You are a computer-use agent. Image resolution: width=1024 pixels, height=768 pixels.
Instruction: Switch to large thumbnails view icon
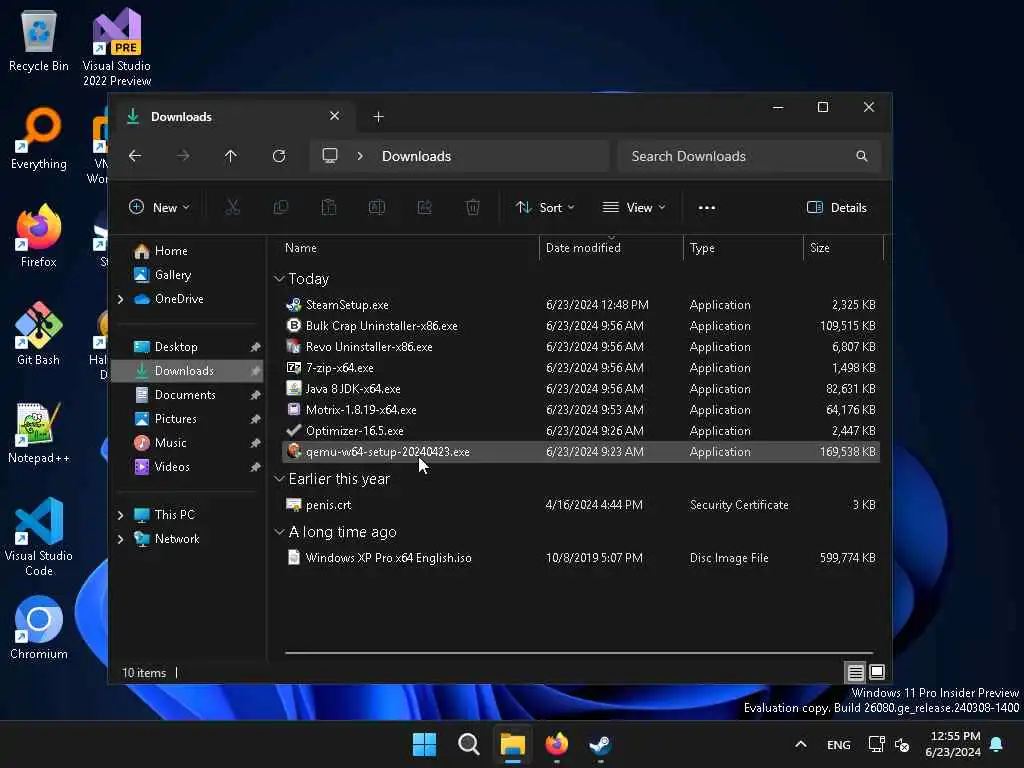click(x=877, y=672)
